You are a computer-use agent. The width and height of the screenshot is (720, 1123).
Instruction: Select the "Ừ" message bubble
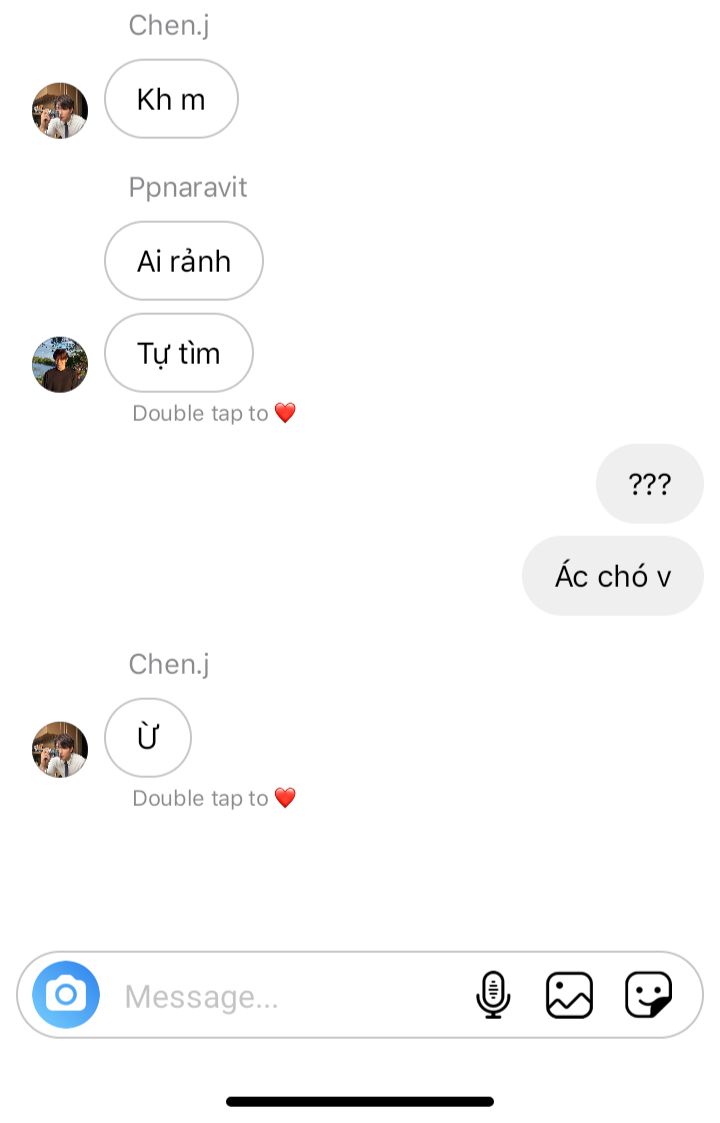point(148,737)
